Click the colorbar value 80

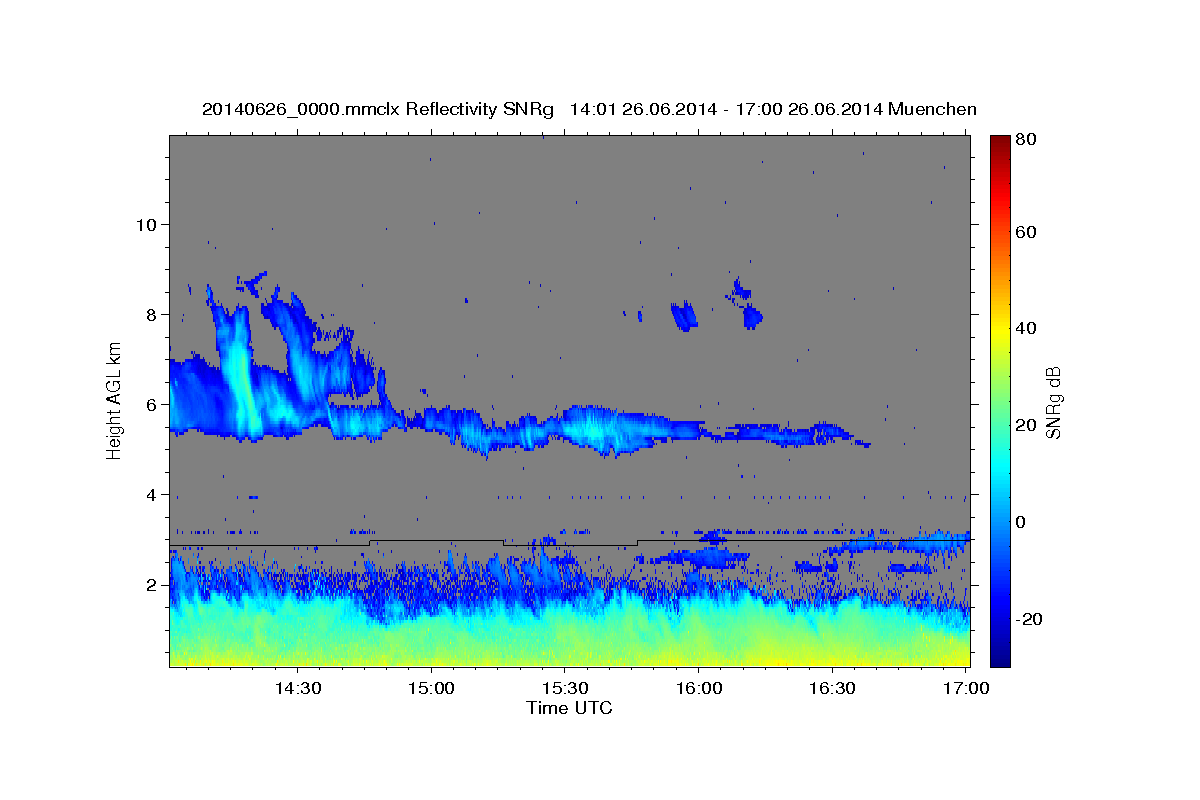(x=1026, y=141)
